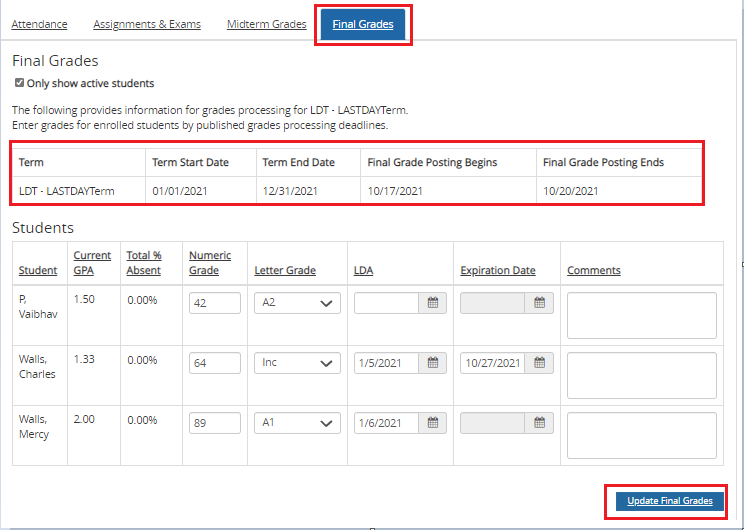
Task: Open LDA calendar picker for Walls, Mercy
Action: 433,423
